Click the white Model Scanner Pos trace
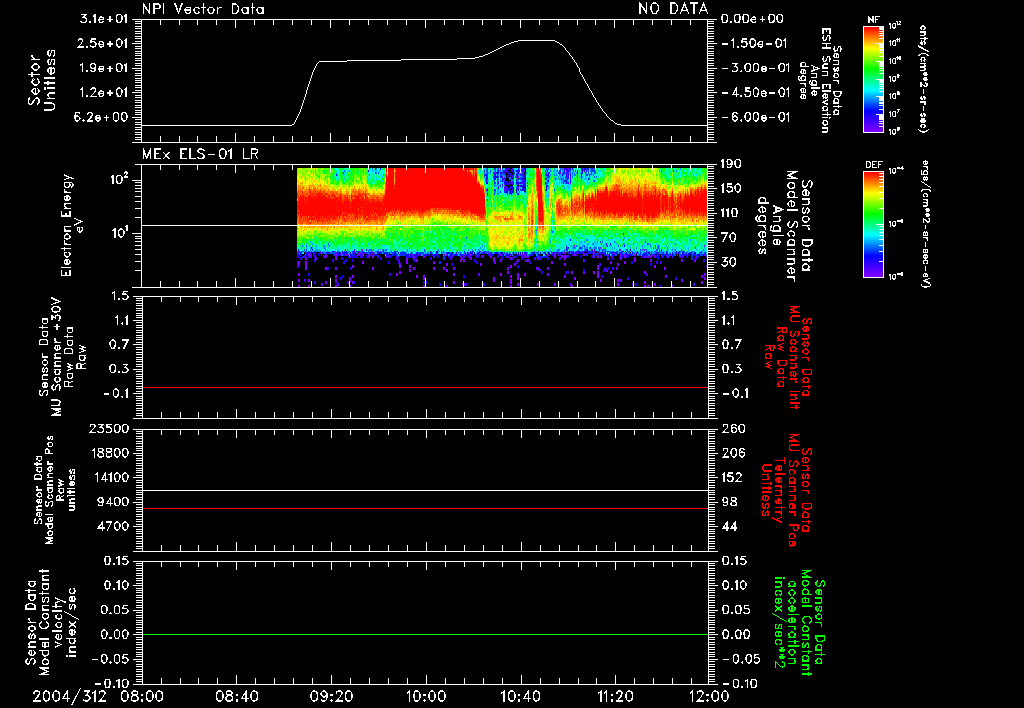 point(425,490)
